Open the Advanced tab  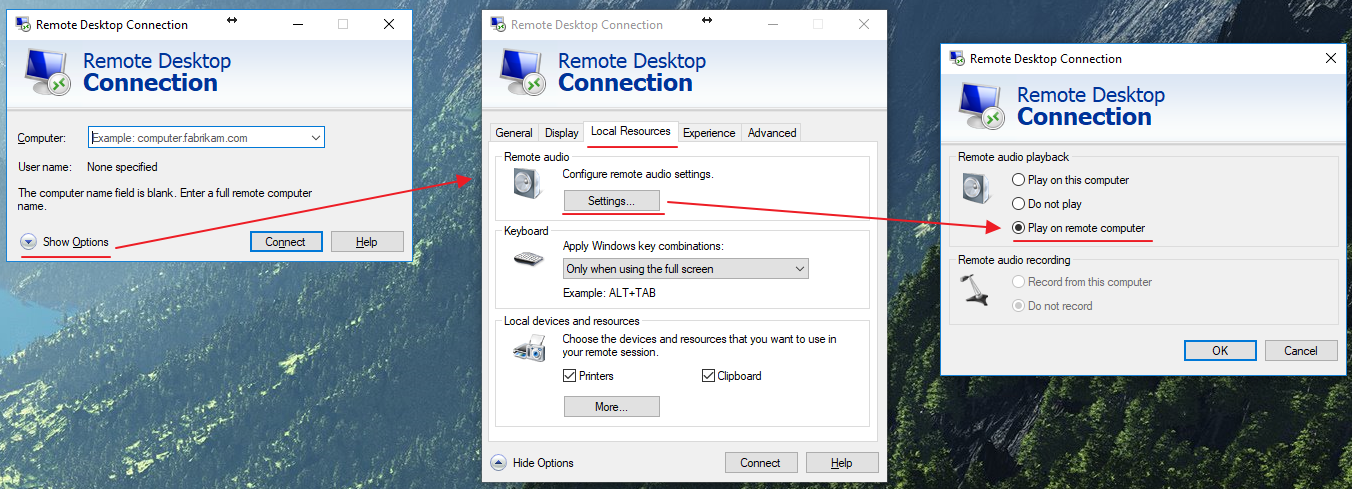tap(772, 133)
